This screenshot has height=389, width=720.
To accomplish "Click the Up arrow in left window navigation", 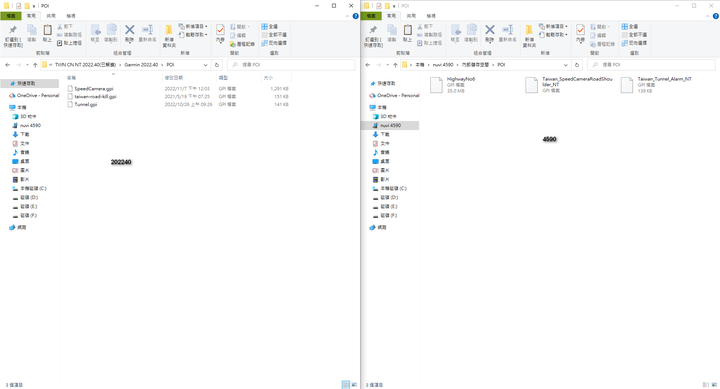I will 35,65.
